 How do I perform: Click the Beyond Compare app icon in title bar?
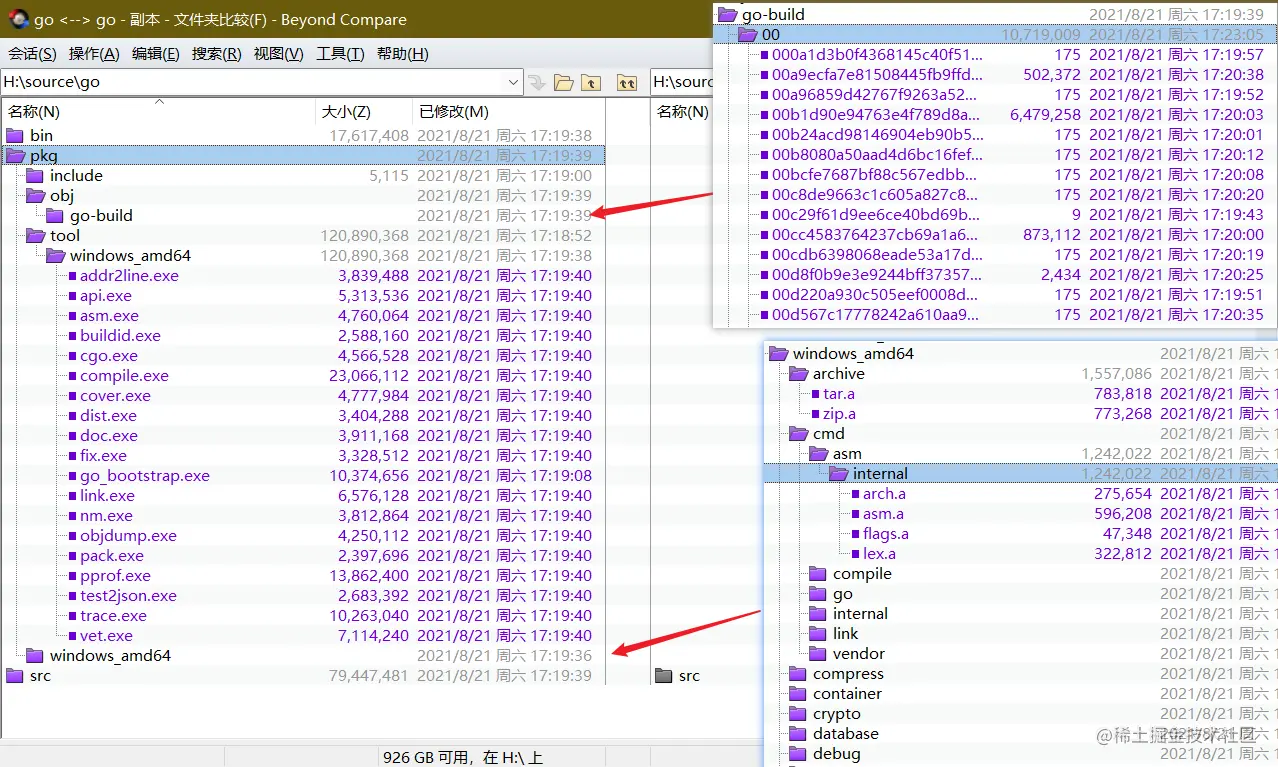(17, 19)
